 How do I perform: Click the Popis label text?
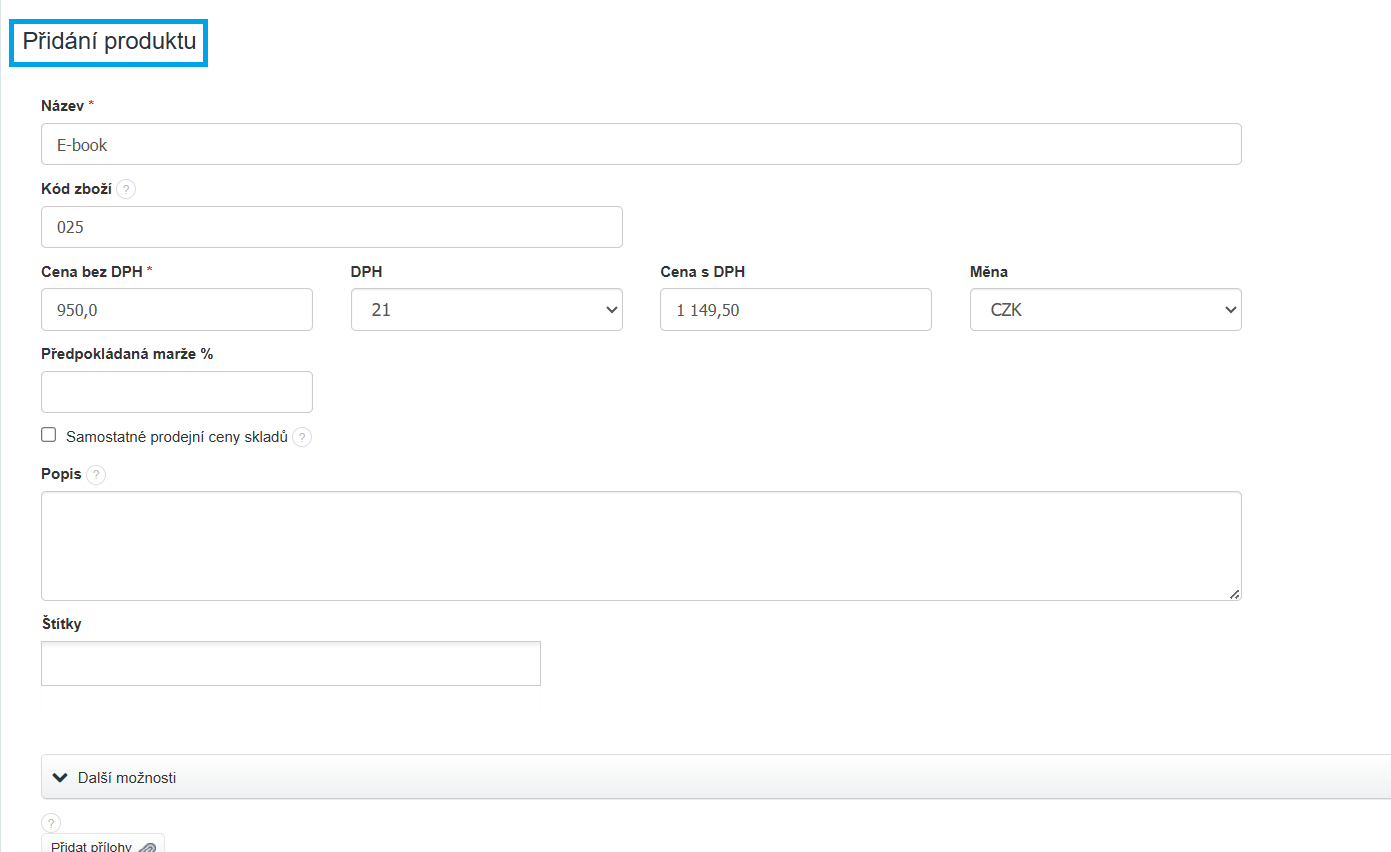point(61,474)
